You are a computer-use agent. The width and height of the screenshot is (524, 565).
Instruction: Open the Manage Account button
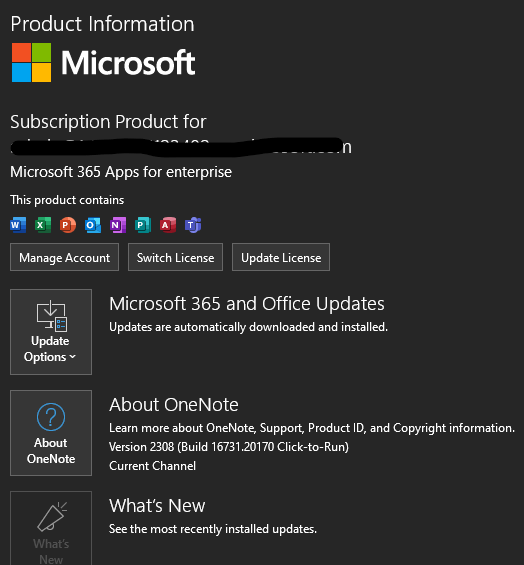(65, 257)
